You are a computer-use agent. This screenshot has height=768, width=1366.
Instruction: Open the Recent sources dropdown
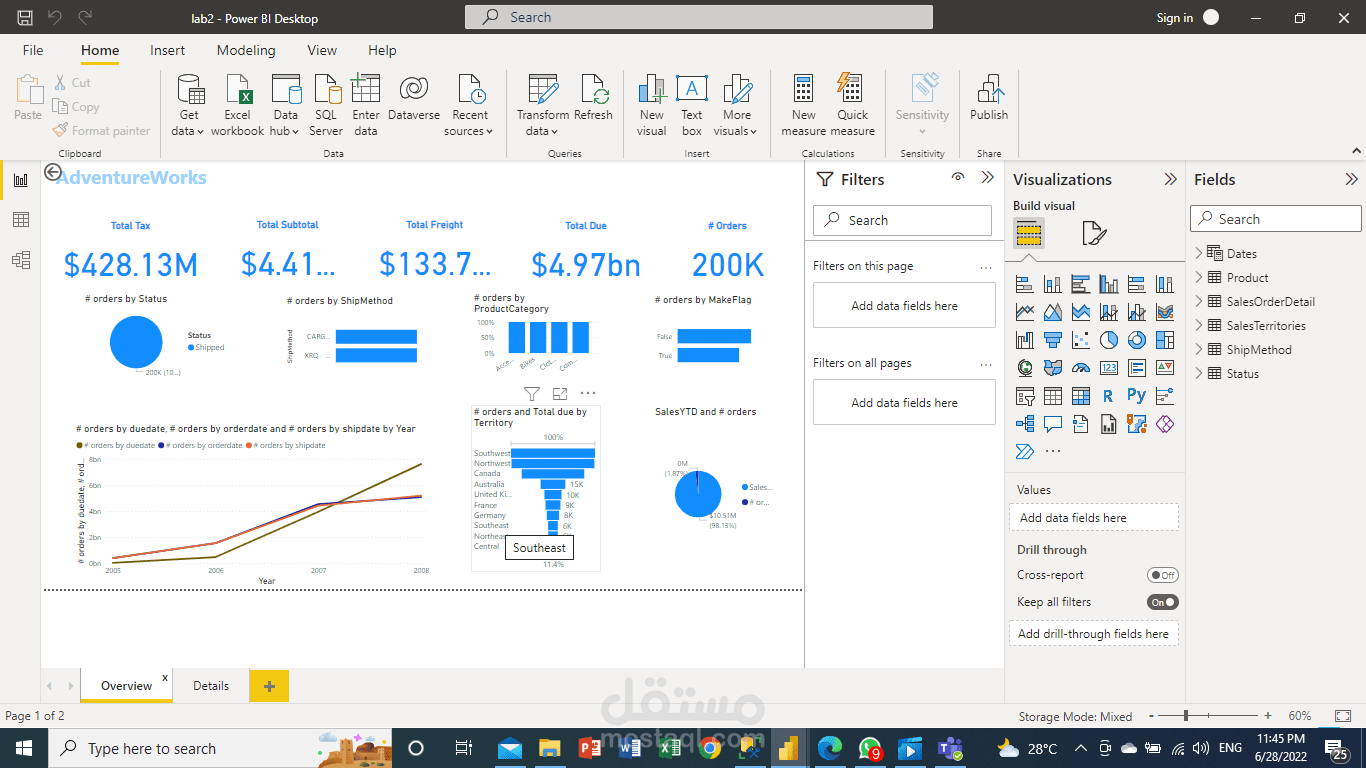(x=470, y=105)
